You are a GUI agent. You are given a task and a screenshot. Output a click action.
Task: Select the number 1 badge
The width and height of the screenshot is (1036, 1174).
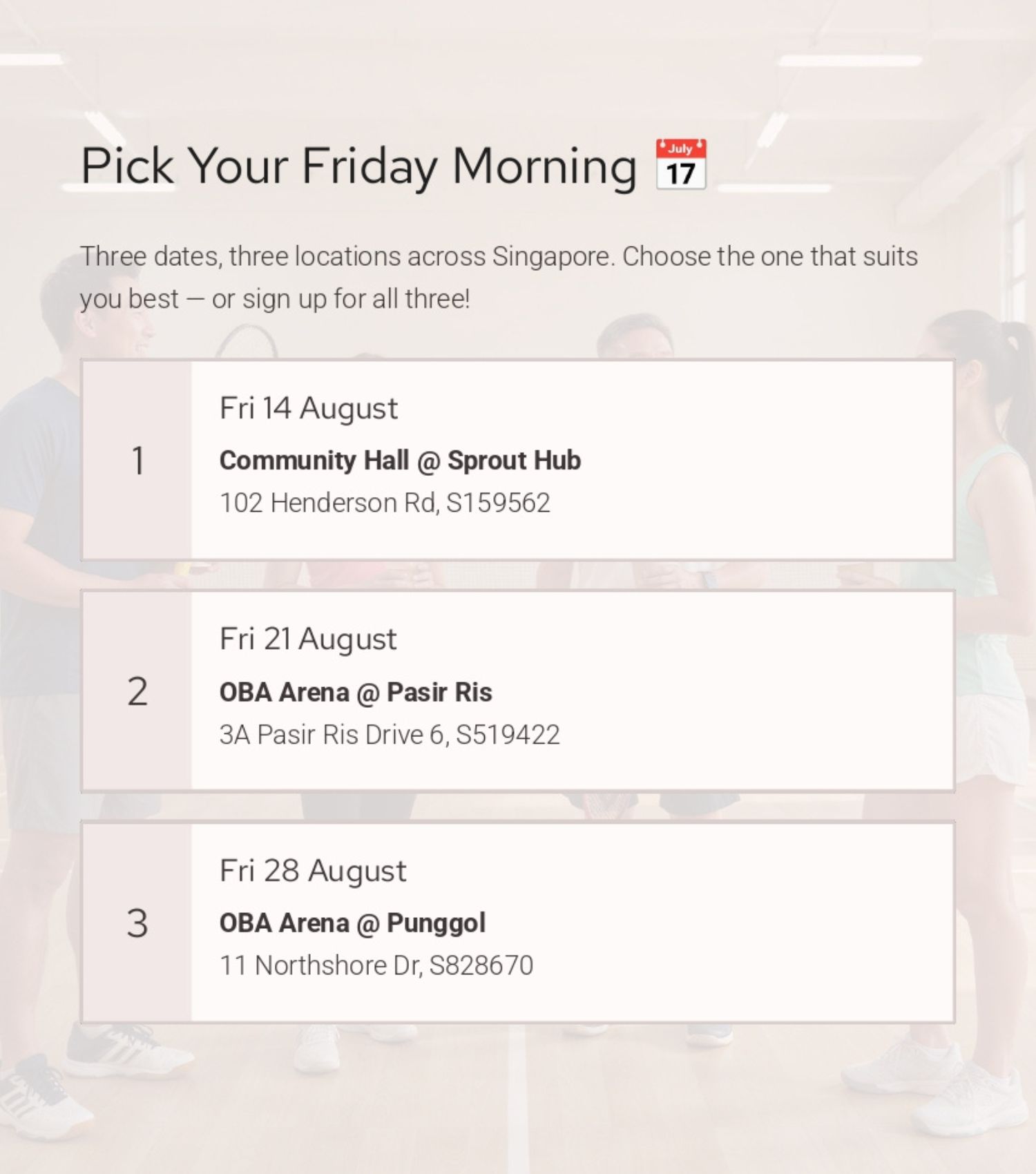137,460
